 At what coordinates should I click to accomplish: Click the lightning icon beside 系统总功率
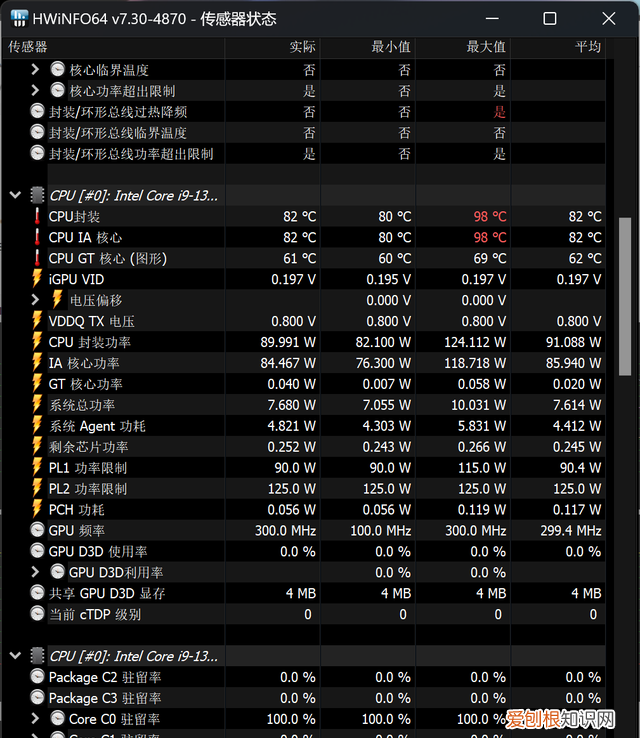[37, 404]
